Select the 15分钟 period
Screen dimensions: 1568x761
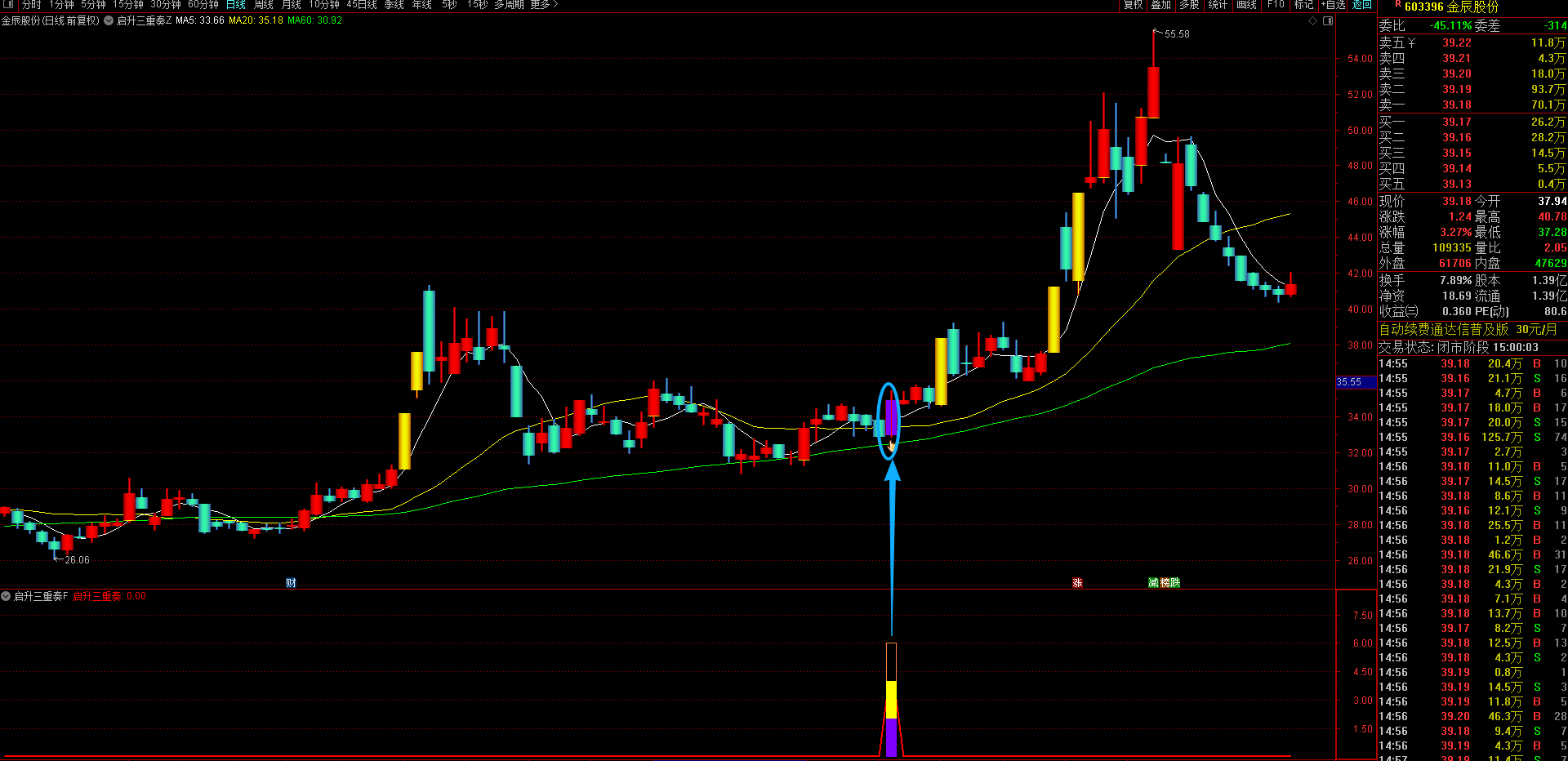(128, 5)
